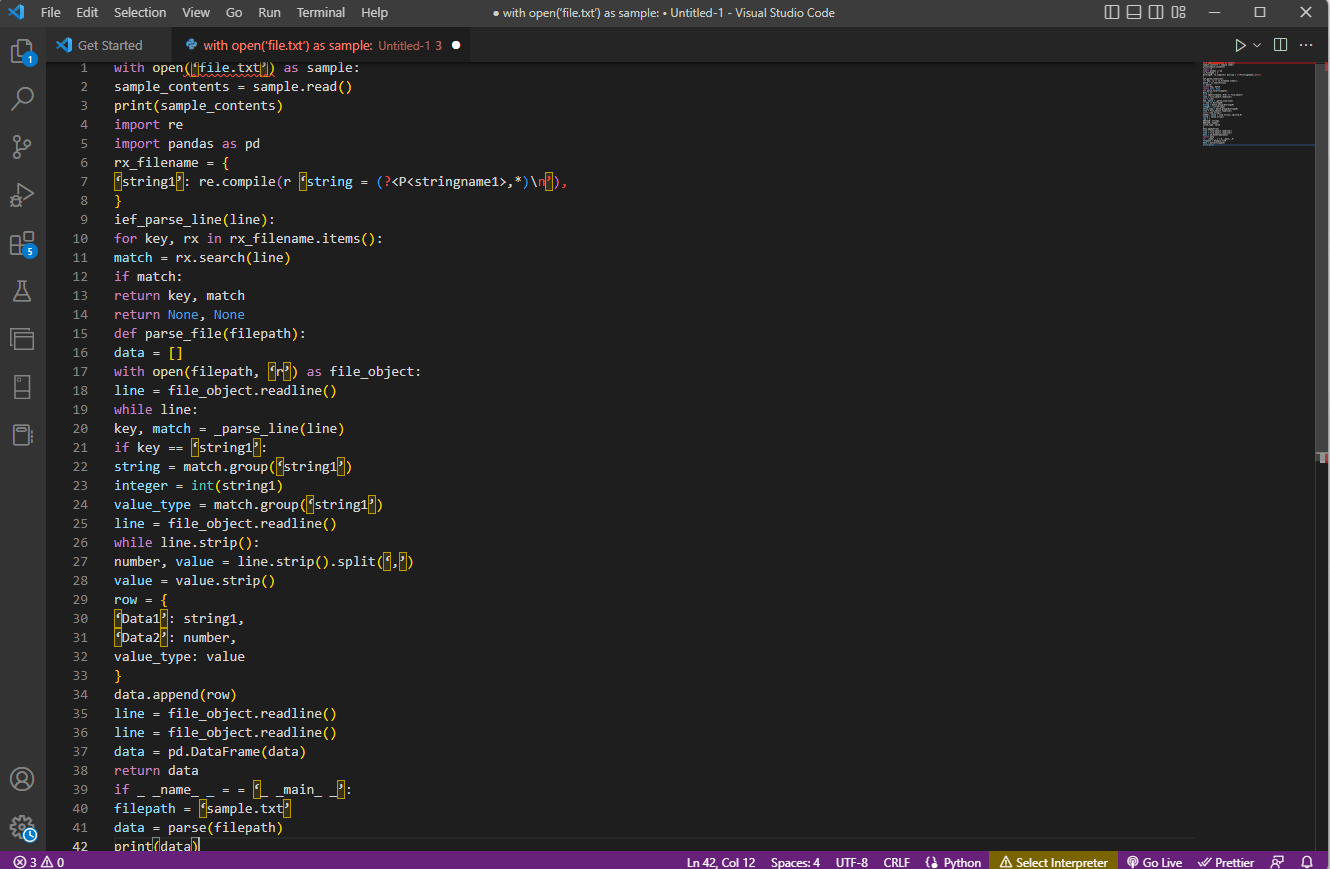
Task: Change end of line via CRLF
Action: (897, 862)
